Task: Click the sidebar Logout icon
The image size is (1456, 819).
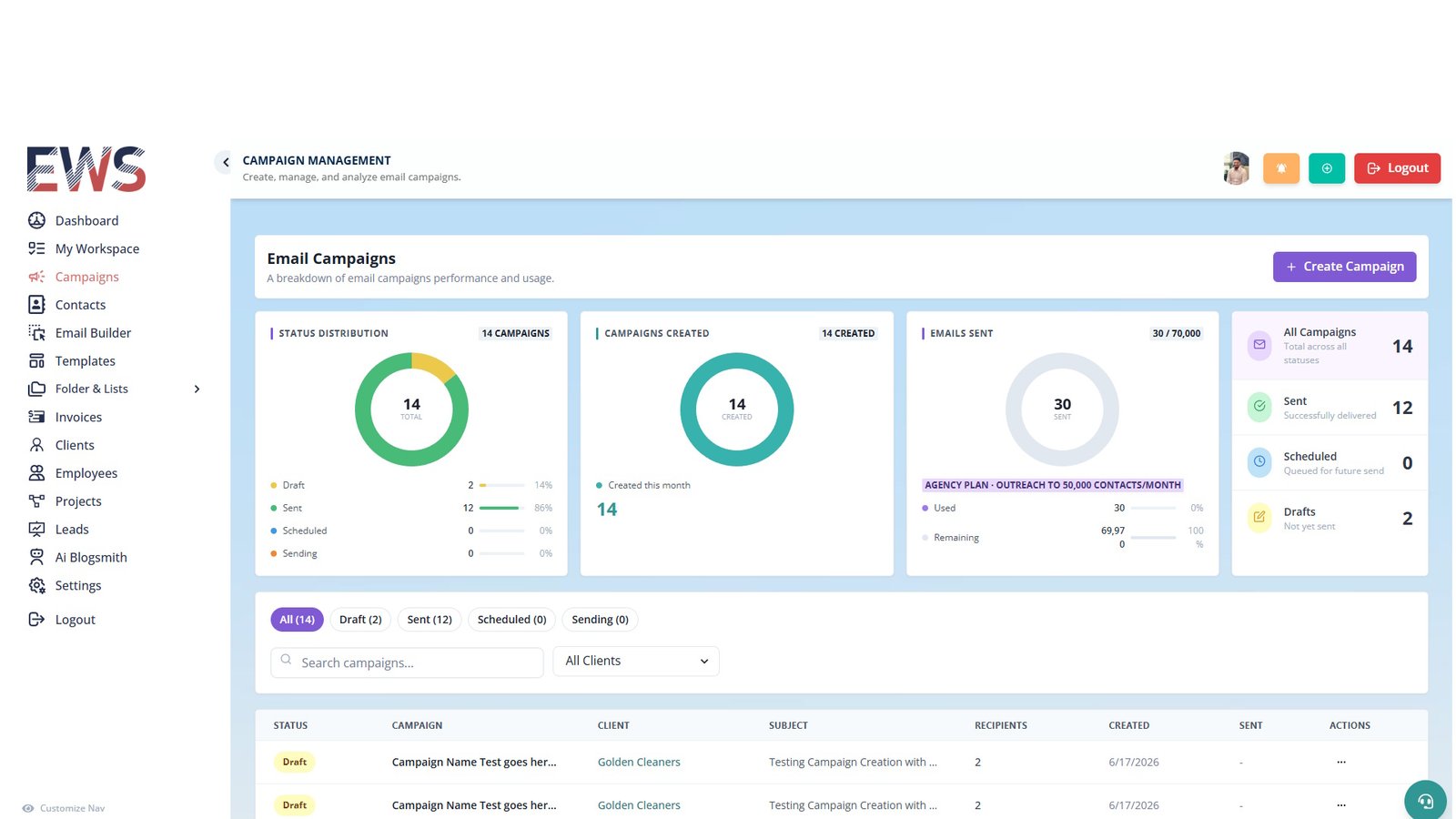Action: pyautogui.click(x=36, y=620)
